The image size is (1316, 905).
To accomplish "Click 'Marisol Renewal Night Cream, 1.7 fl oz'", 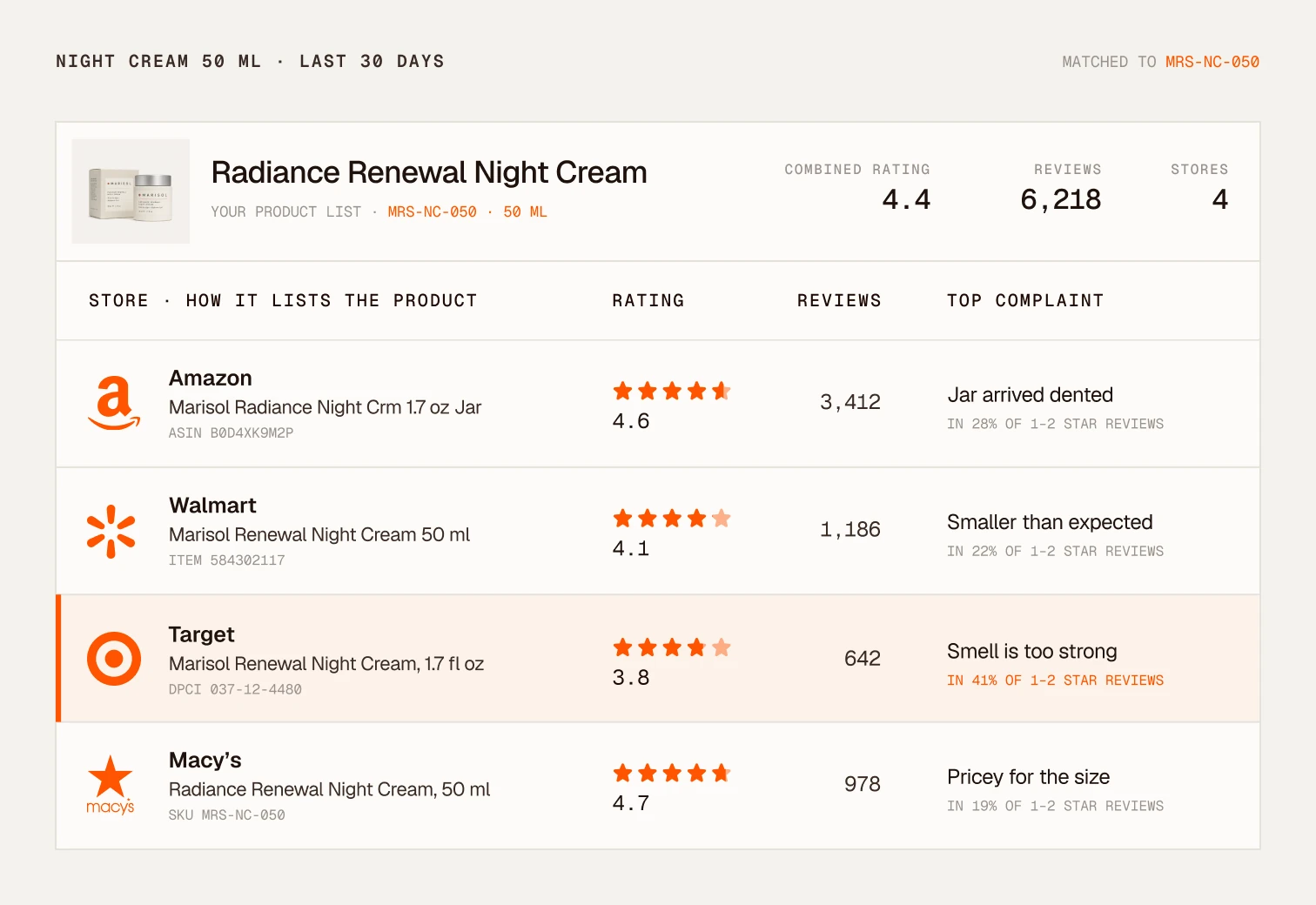I will (326, 664).
